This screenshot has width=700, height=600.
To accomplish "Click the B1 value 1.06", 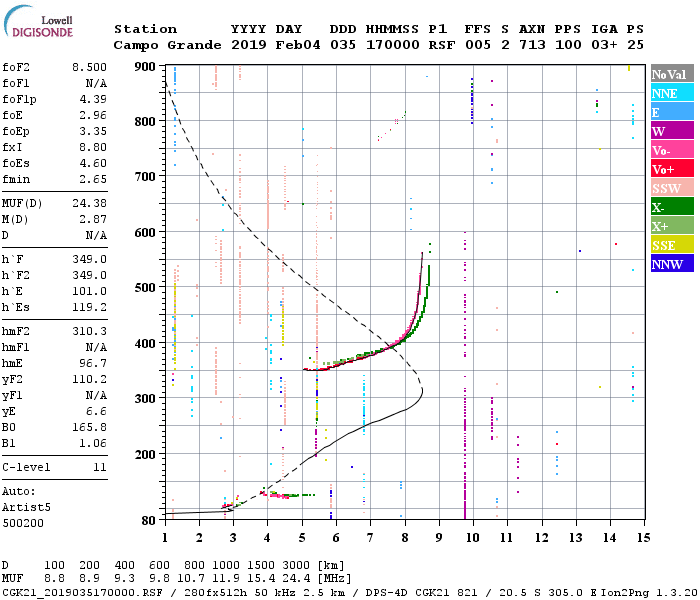I will tap(93, 444).
